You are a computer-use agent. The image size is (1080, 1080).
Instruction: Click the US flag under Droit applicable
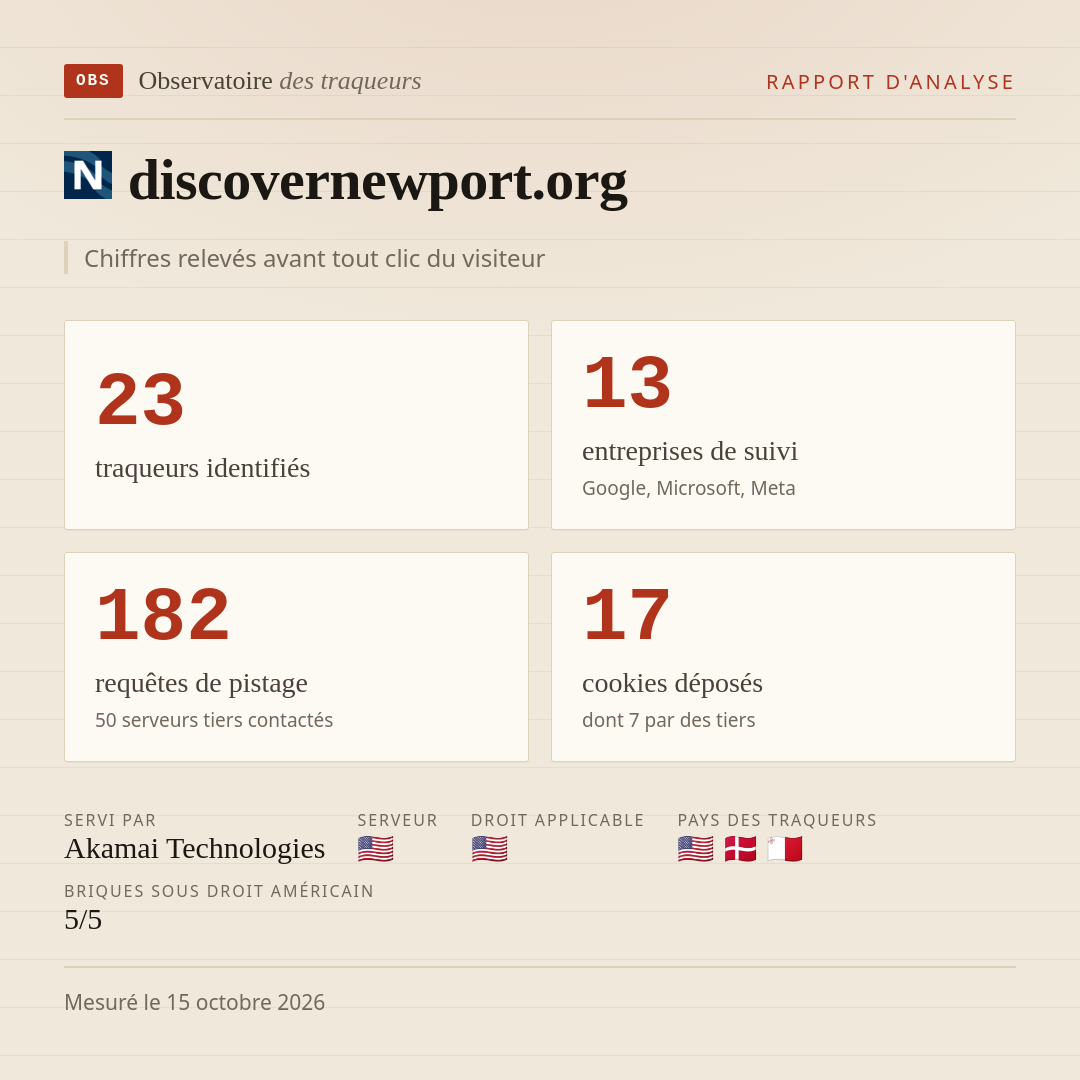click(490, 849)
